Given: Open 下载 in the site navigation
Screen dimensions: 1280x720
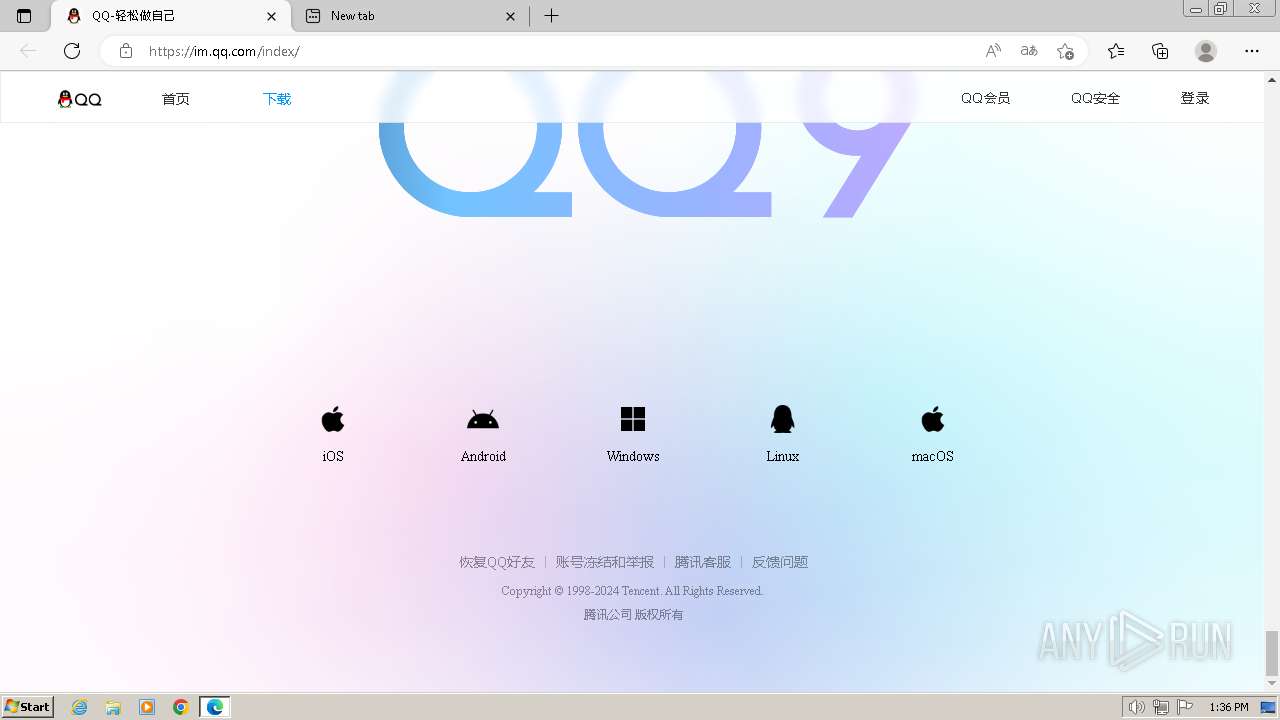Looking at the screenshot, I should (x=277, y=99).
